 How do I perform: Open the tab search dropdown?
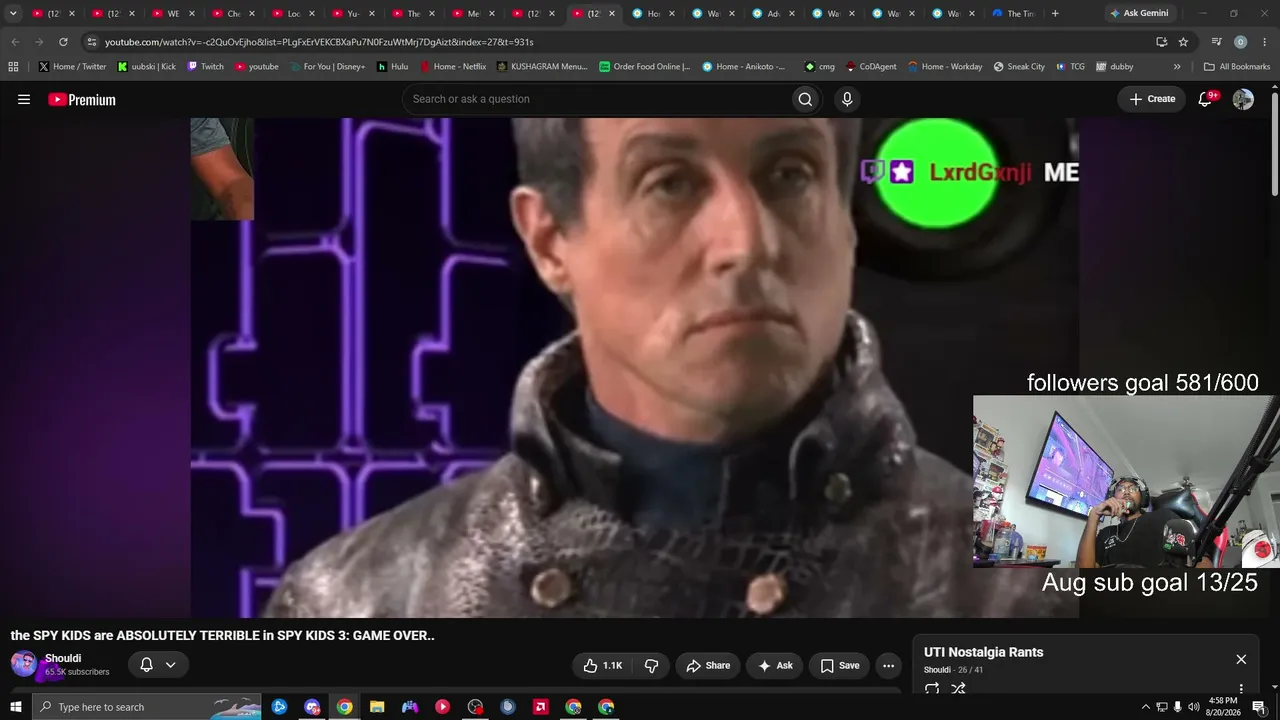pyautogui.click(x=13, y=14)
